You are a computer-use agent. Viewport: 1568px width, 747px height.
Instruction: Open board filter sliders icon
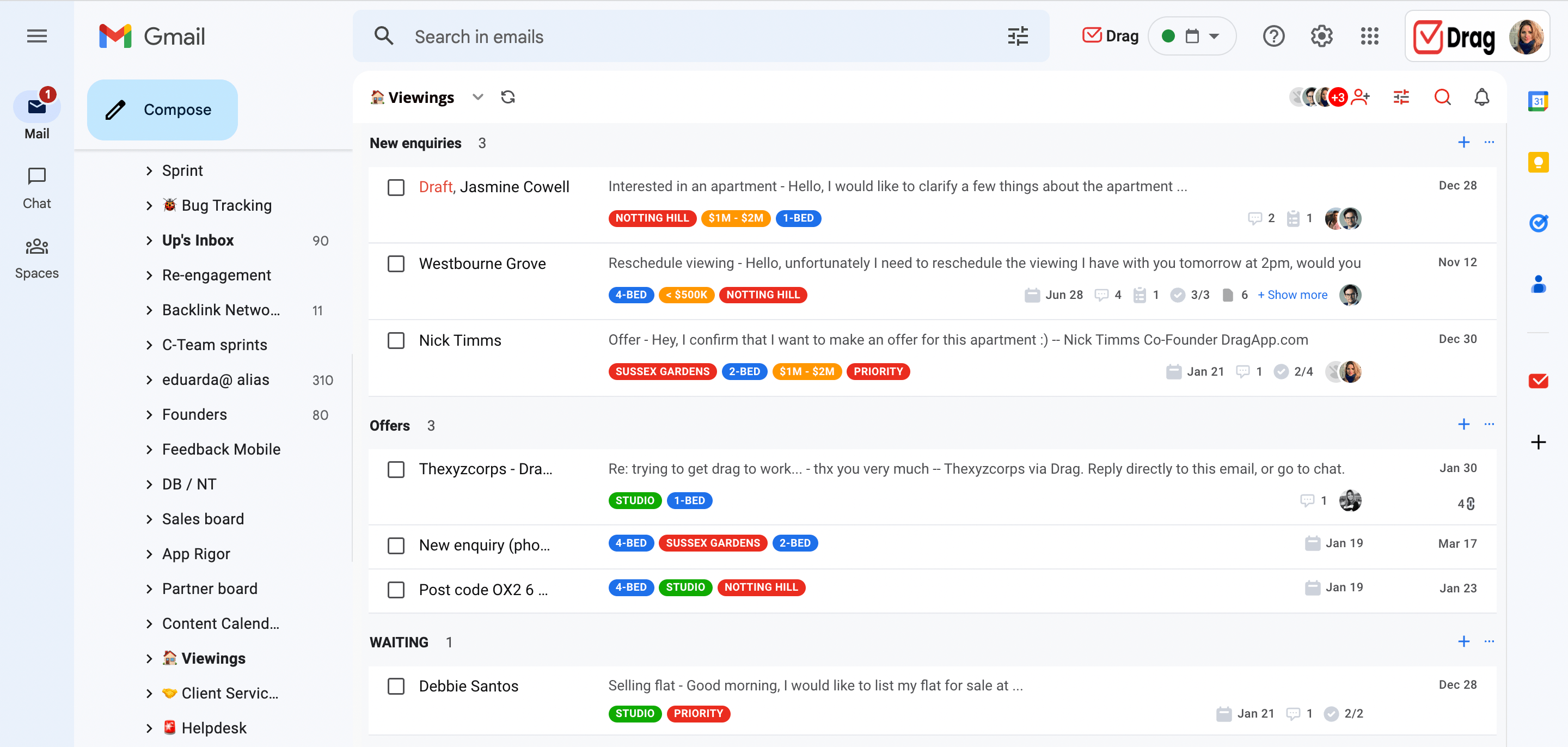1401,97
